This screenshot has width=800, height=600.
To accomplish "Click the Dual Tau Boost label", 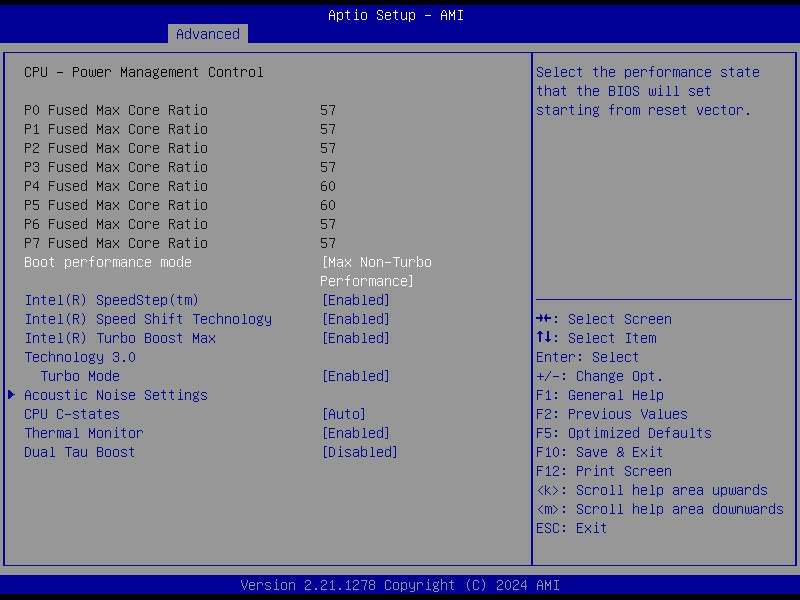I will point(80,452).
